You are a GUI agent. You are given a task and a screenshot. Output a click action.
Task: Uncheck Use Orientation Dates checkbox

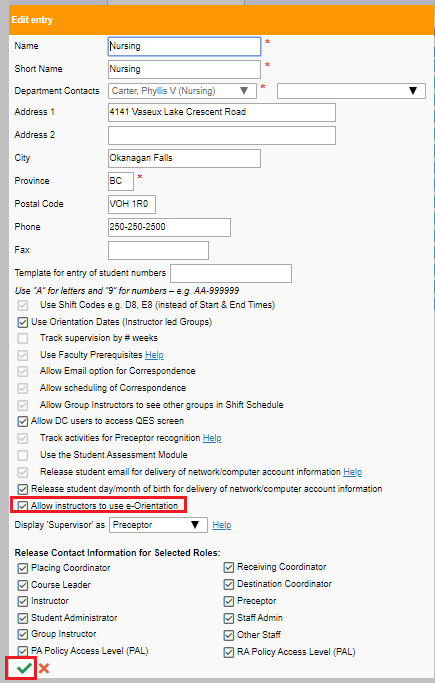tap(23, 322)
